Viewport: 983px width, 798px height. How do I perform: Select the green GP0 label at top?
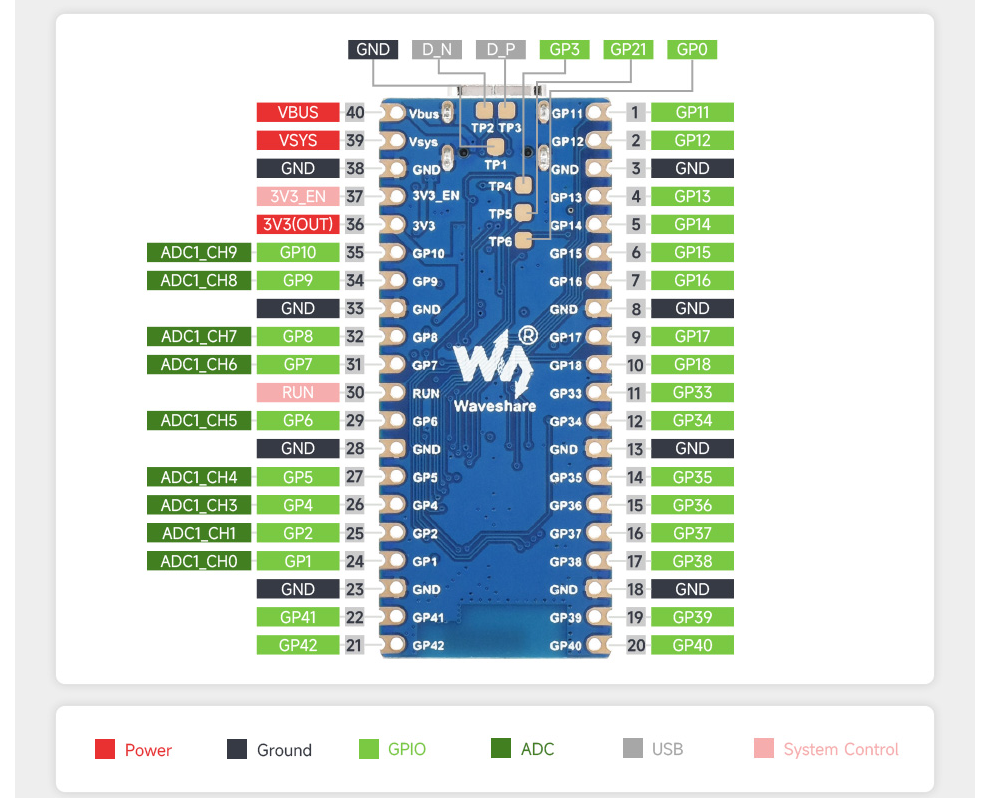(692, 50)
